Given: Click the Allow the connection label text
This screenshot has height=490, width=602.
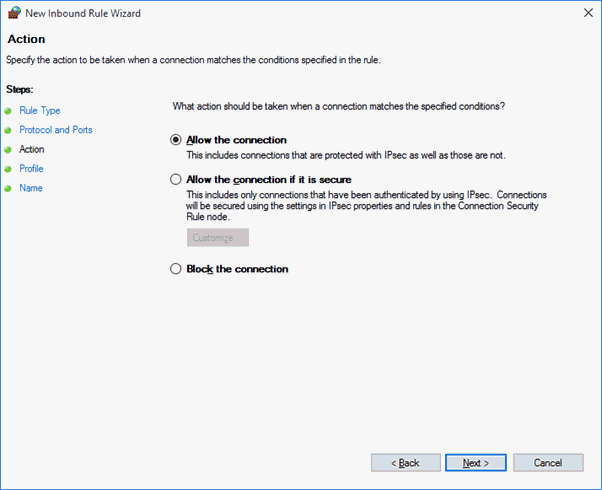Looking at the screenshot, I should 236,140.
